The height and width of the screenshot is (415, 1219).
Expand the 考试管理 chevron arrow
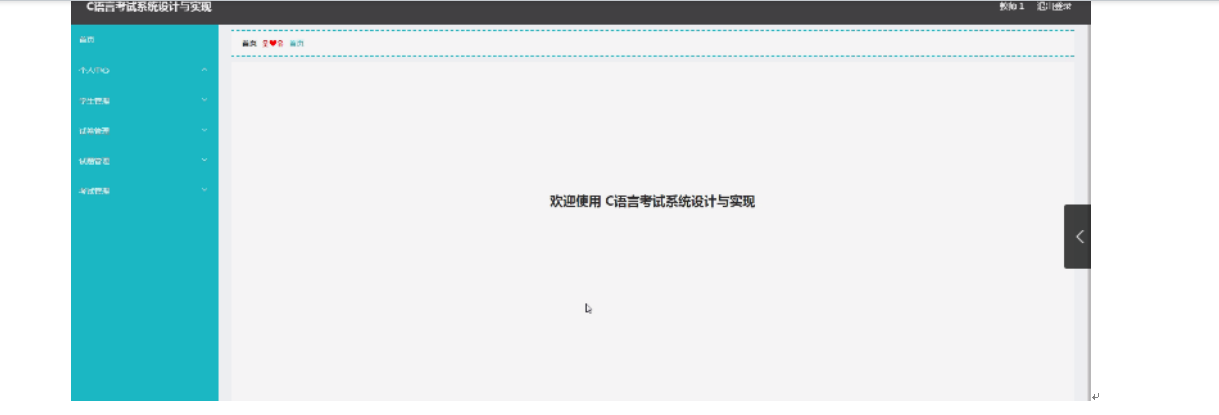[204, 190]
